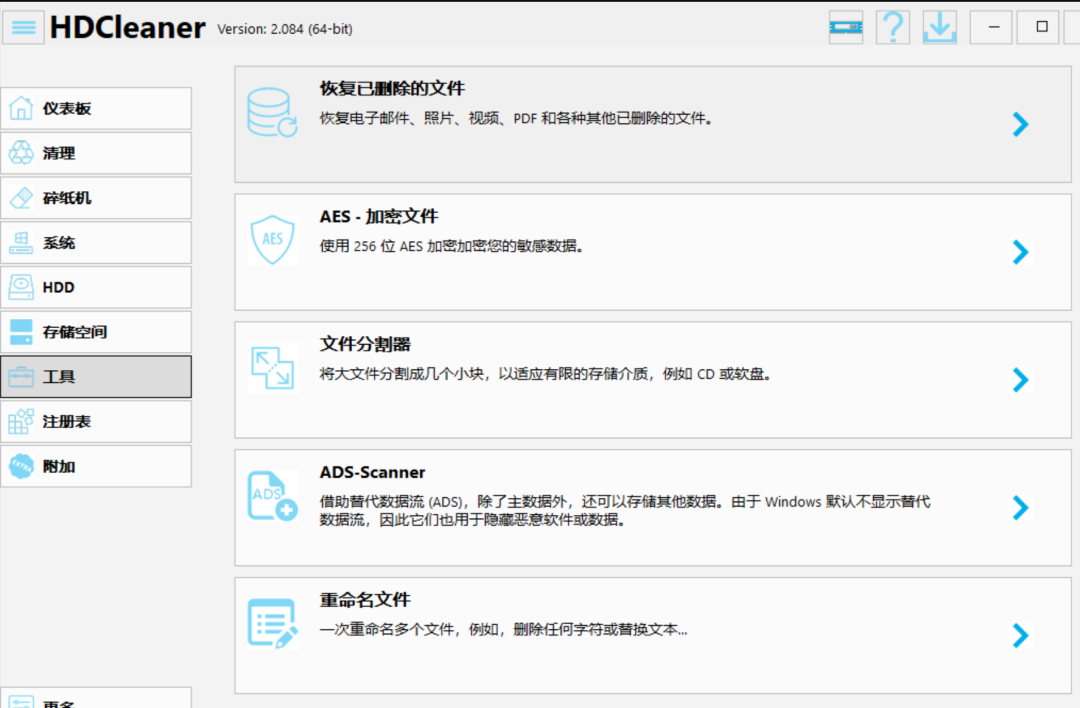Screen dimensions: 1080x708
Task: Go to the 注册表 section
Action: coord(96,421)
